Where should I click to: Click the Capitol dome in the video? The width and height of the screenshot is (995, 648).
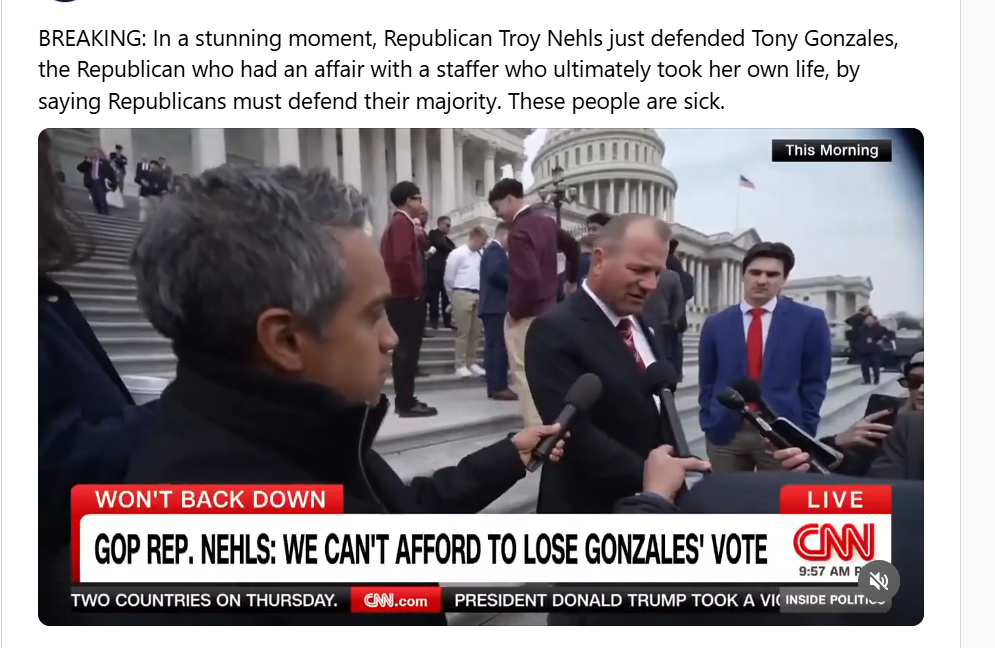[x=603, y=173]
